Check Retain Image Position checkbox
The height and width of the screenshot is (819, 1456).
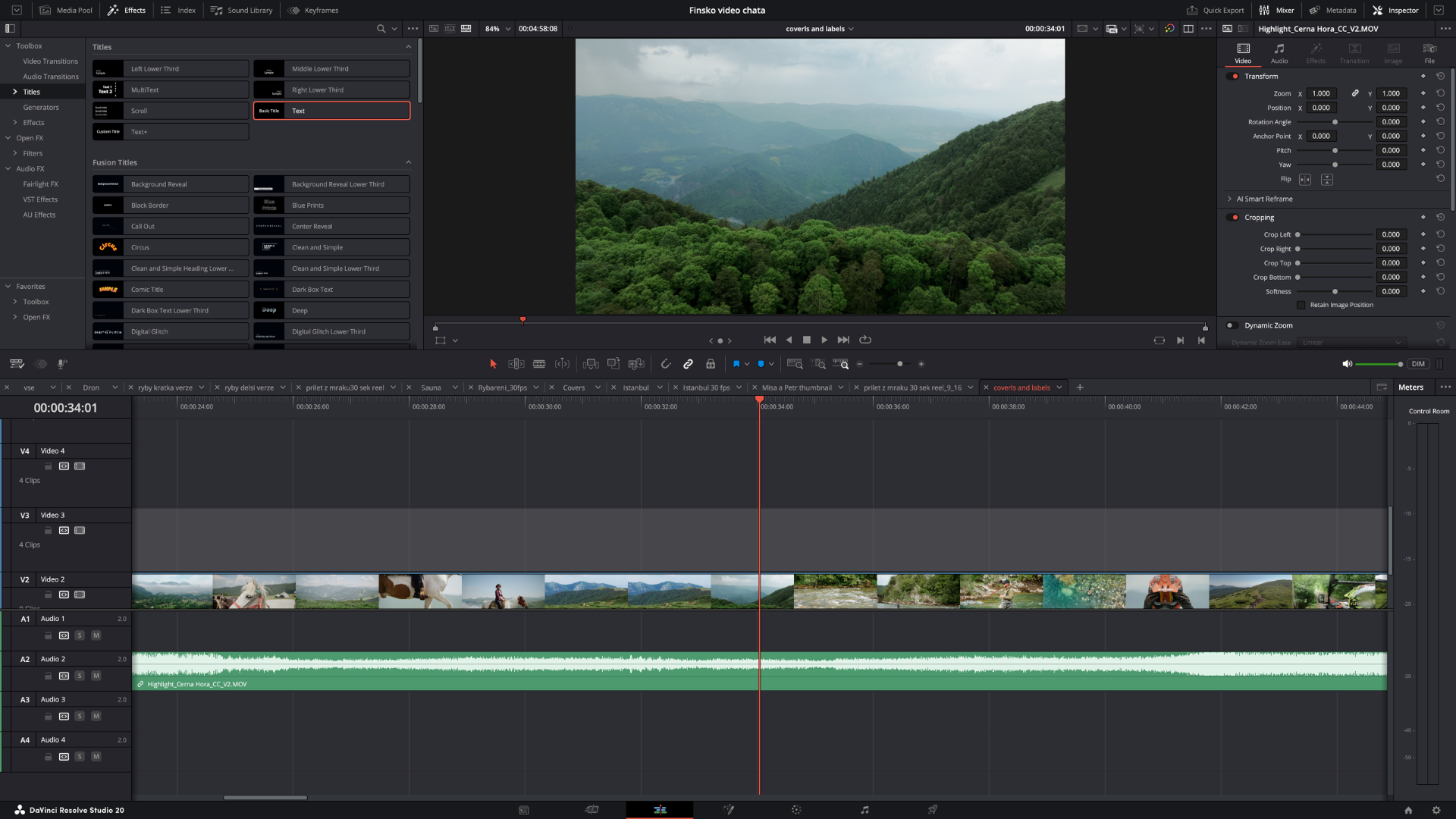tap(1301, 305)
